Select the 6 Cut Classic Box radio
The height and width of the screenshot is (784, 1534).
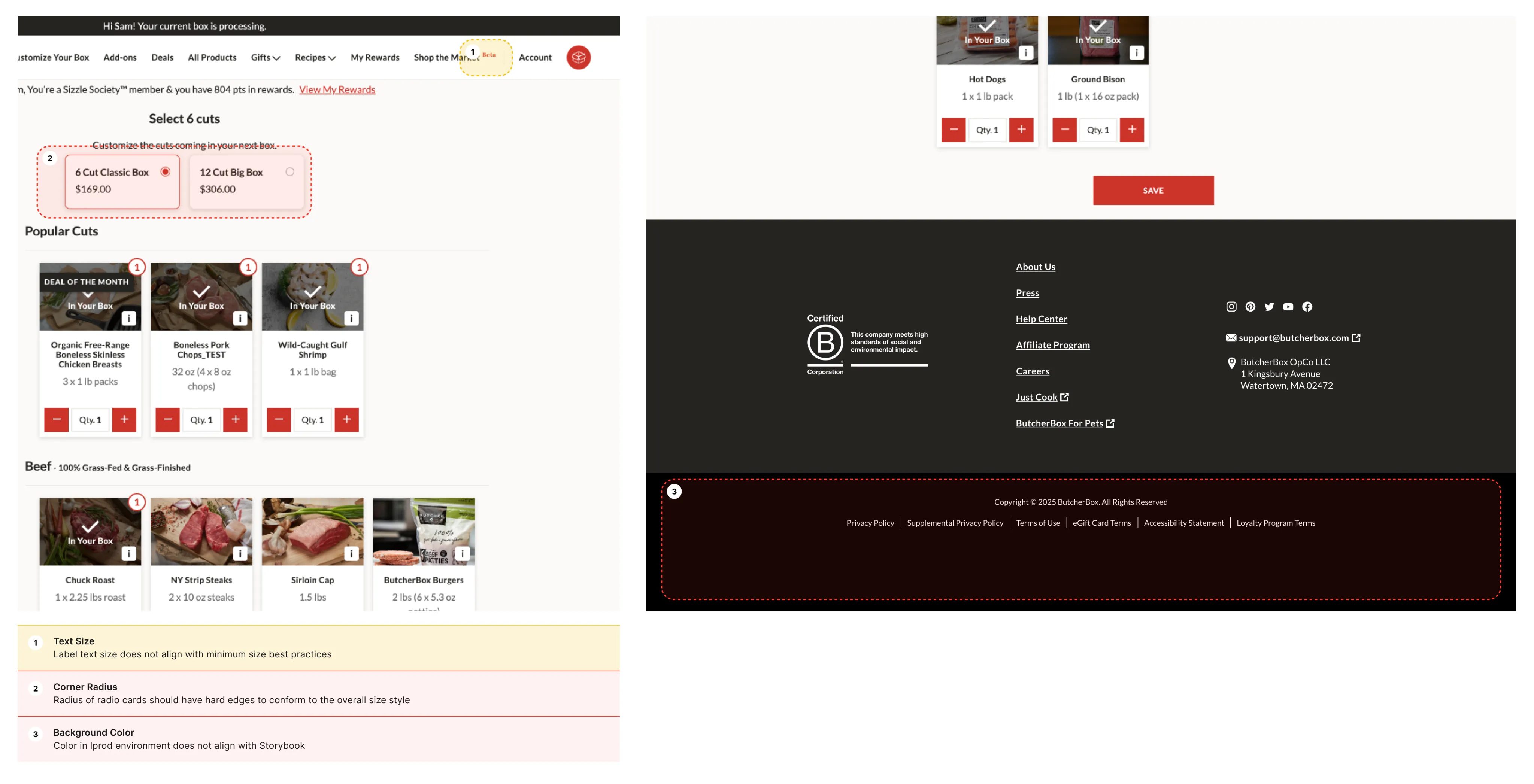[166, 171]
